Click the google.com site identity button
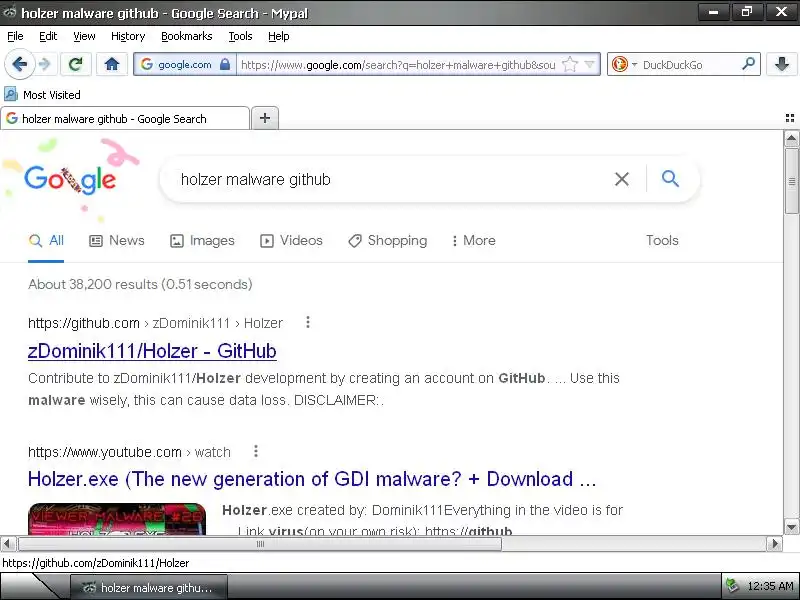This screenshot has height=600, width=800. 184,64
